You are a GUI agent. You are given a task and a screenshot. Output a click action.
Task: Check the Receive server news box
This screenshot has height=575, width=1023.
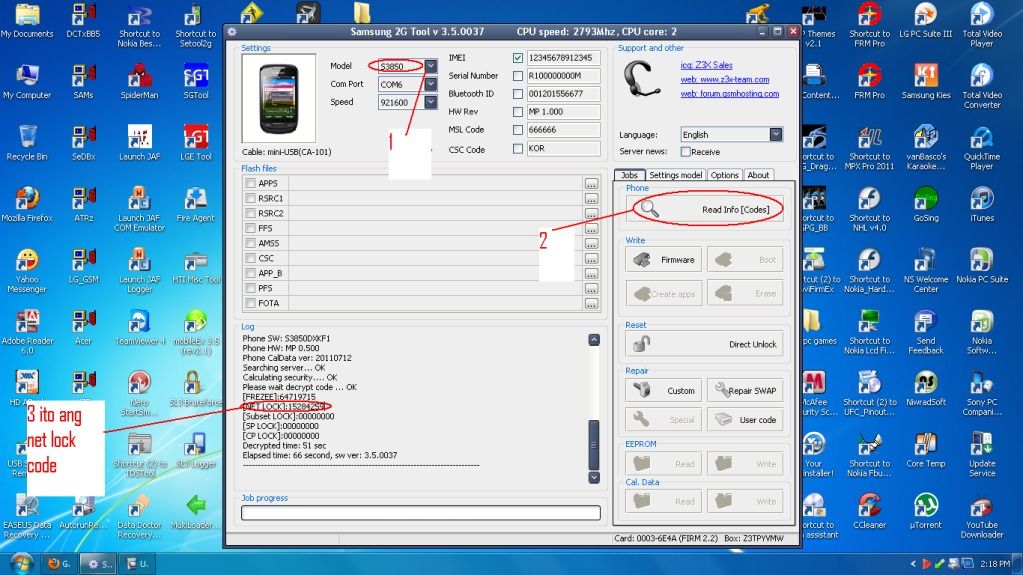tap(685, 151)
